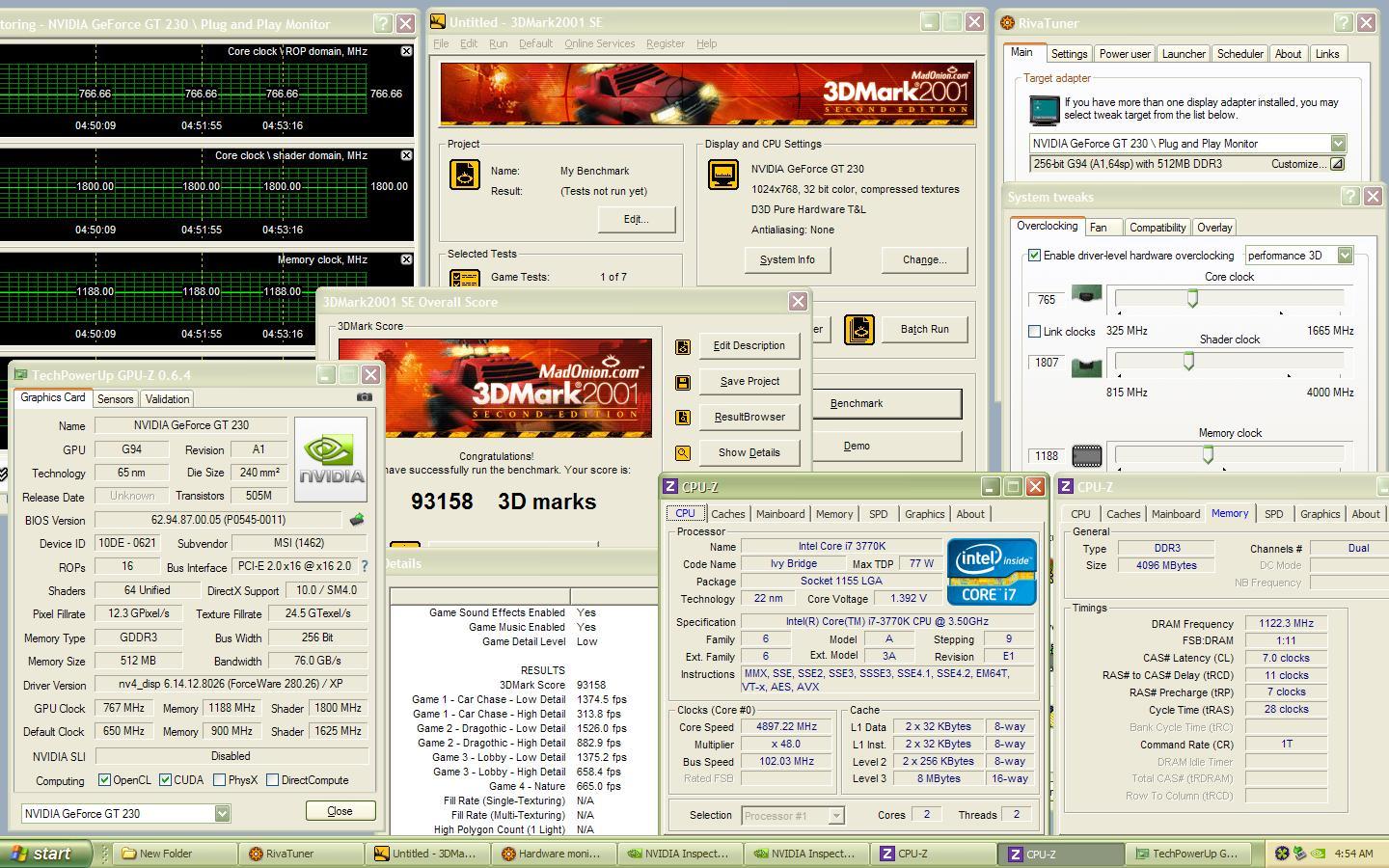Click the project icon beside My Benchmark
This screenshot has width=1389, height=868.
(x=465, y=175)
